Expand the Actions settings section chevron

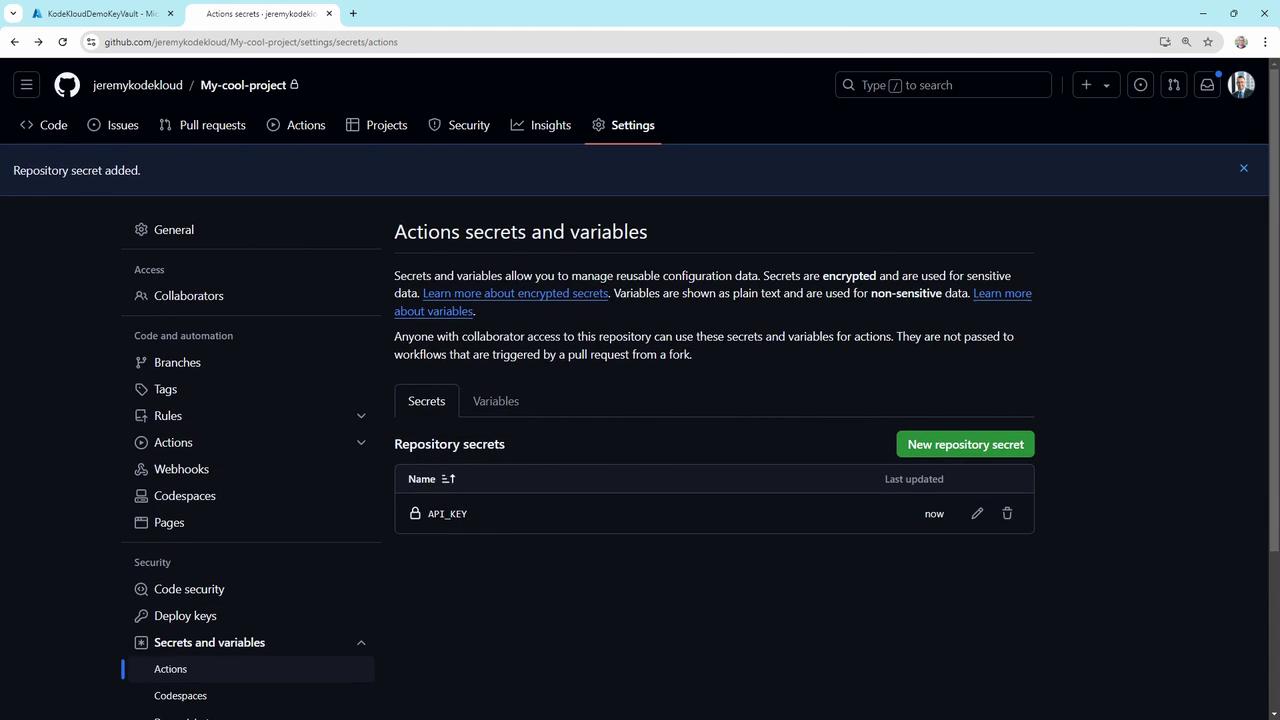point(361,442)
